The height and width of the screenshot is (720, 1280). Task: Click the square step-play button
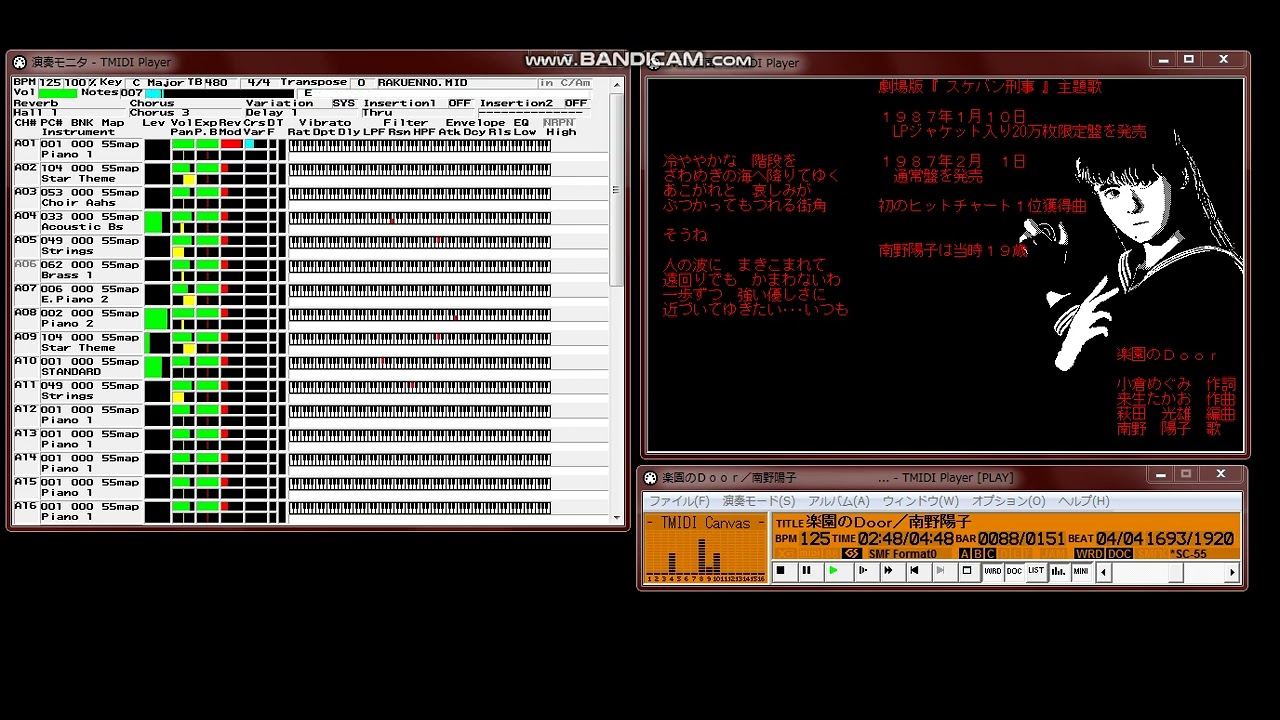[x=965, y=570]
